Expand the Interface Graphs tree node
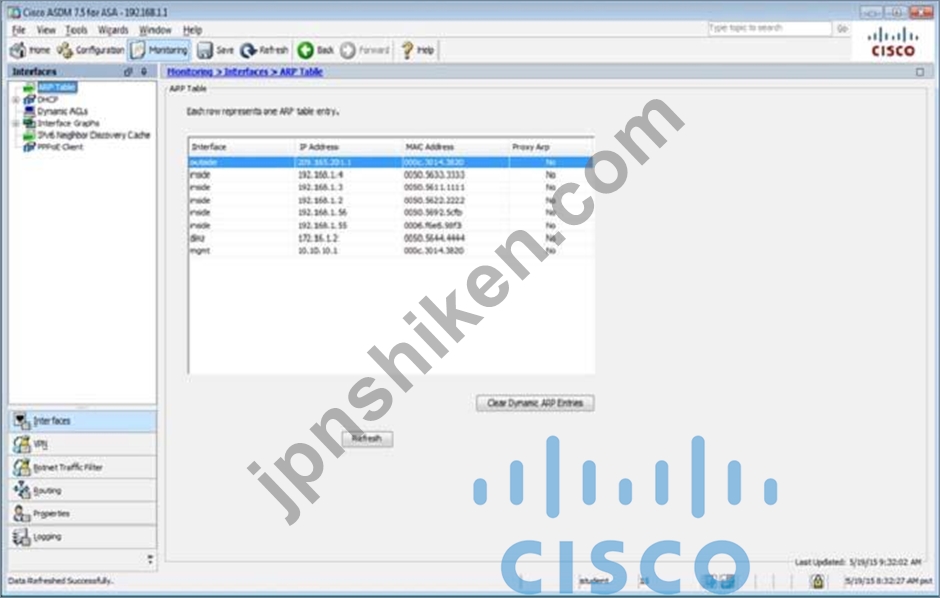The image size is (940, 598). (16, 123)
